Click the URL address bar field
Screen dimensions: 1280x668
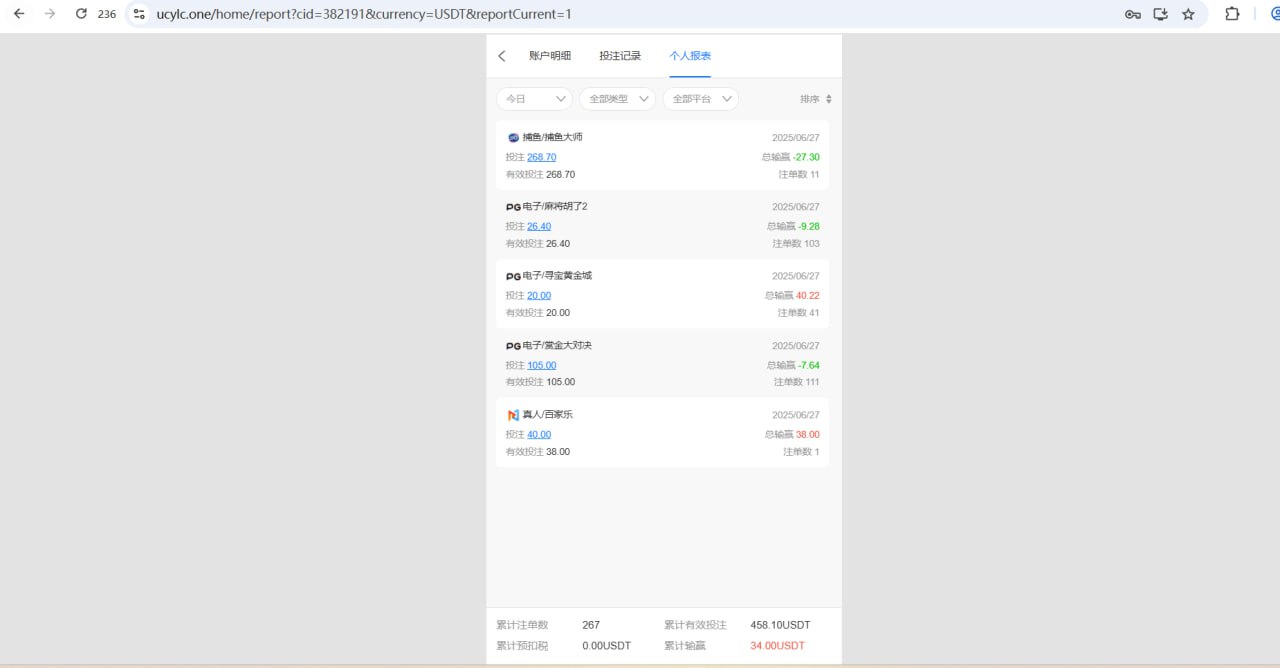coord(600,14)
